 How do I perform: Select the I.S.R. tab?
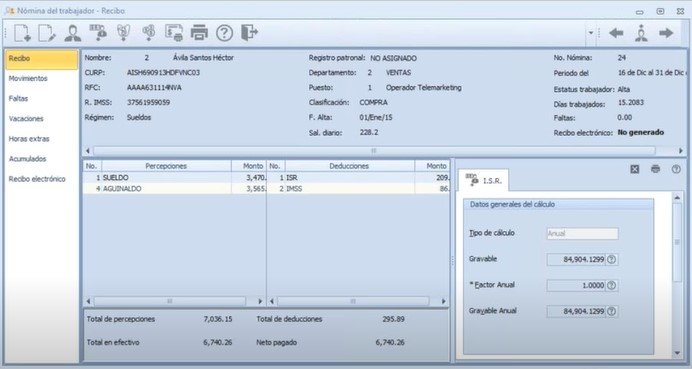pos(484,181)
